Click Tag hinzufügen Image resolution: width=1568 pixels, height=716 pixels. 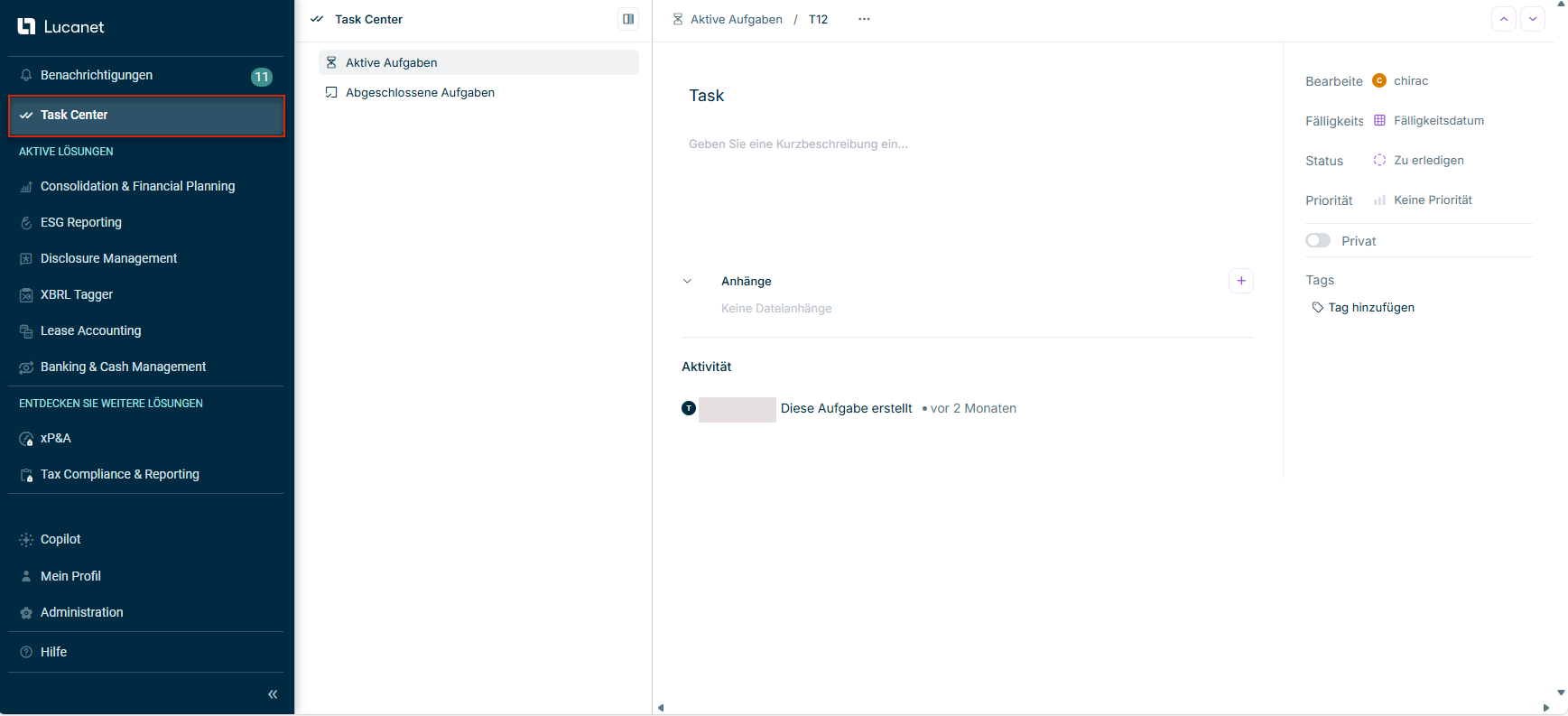point(1363,308)
